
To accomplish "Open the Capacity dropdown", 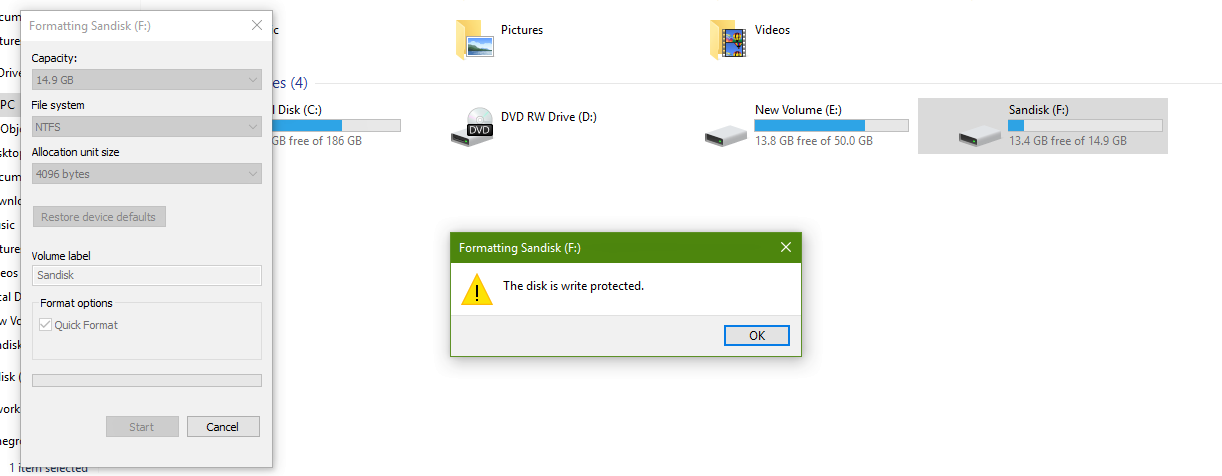I will pyautogui.click(x=146, y=79).
